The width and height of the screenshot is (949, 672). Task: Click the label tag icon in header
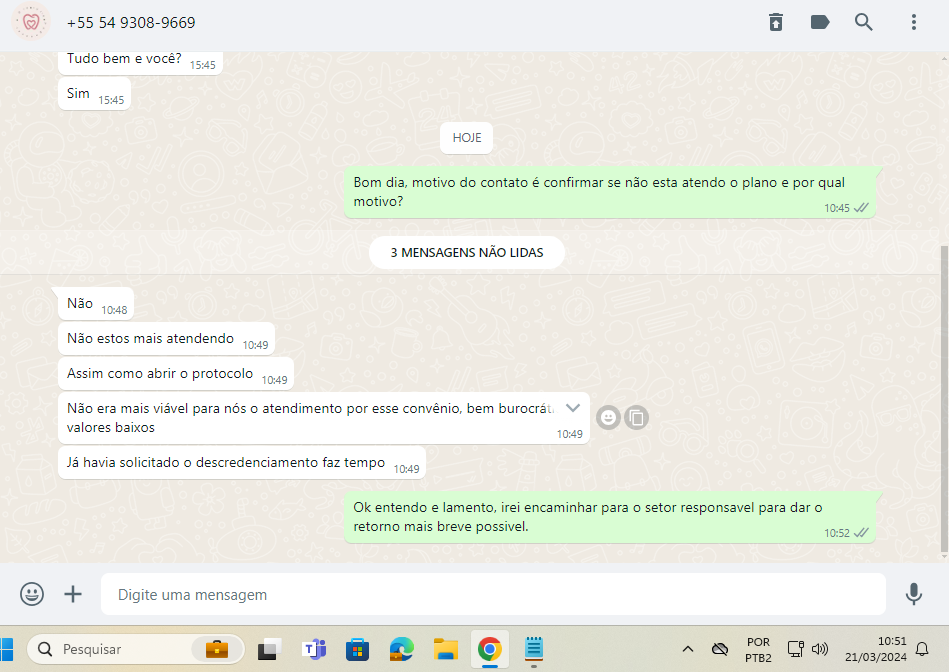tap(820, 22)
